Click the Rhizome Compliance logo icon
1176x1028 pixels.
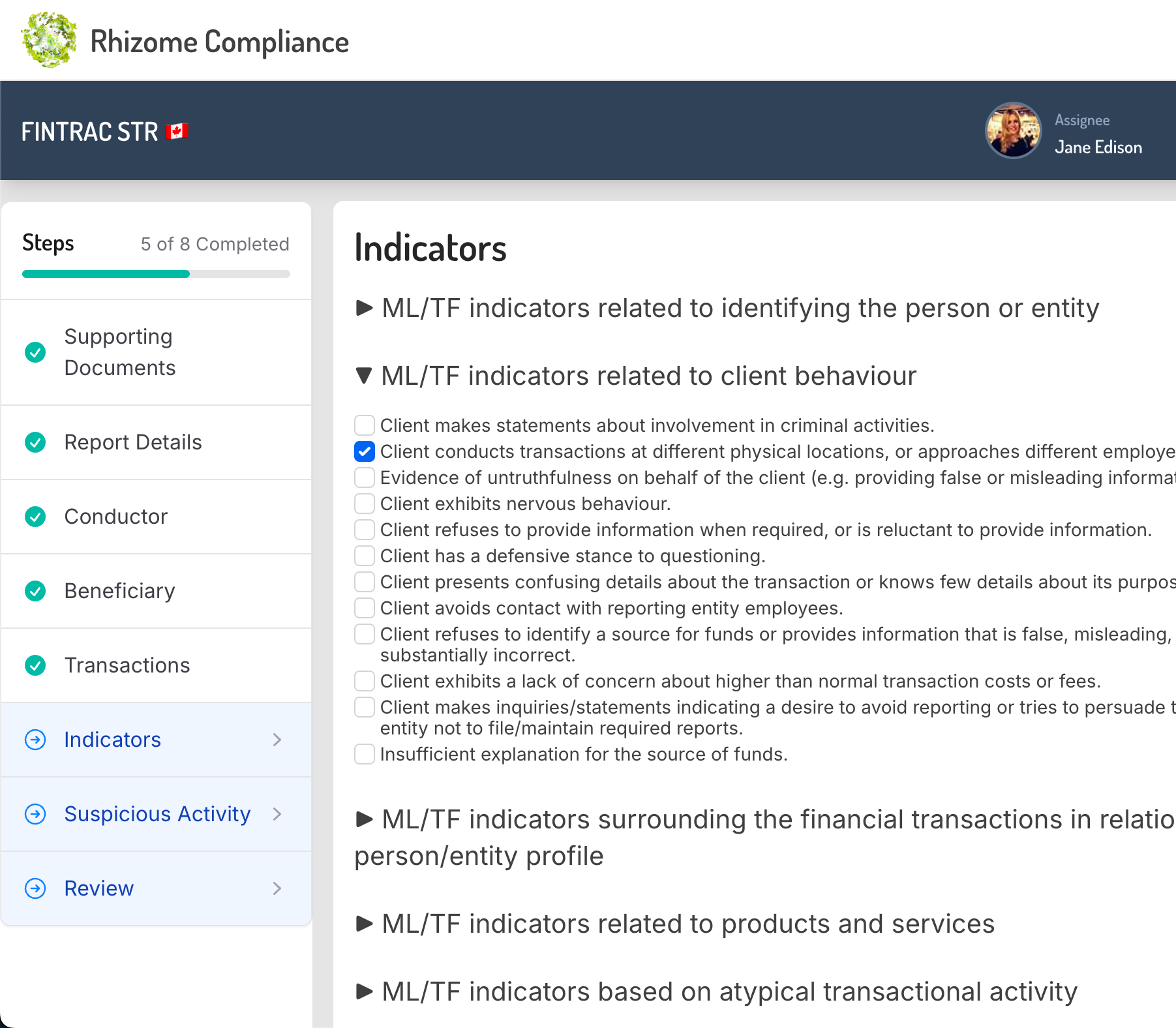pyautogui.click(x=48, y=40)
